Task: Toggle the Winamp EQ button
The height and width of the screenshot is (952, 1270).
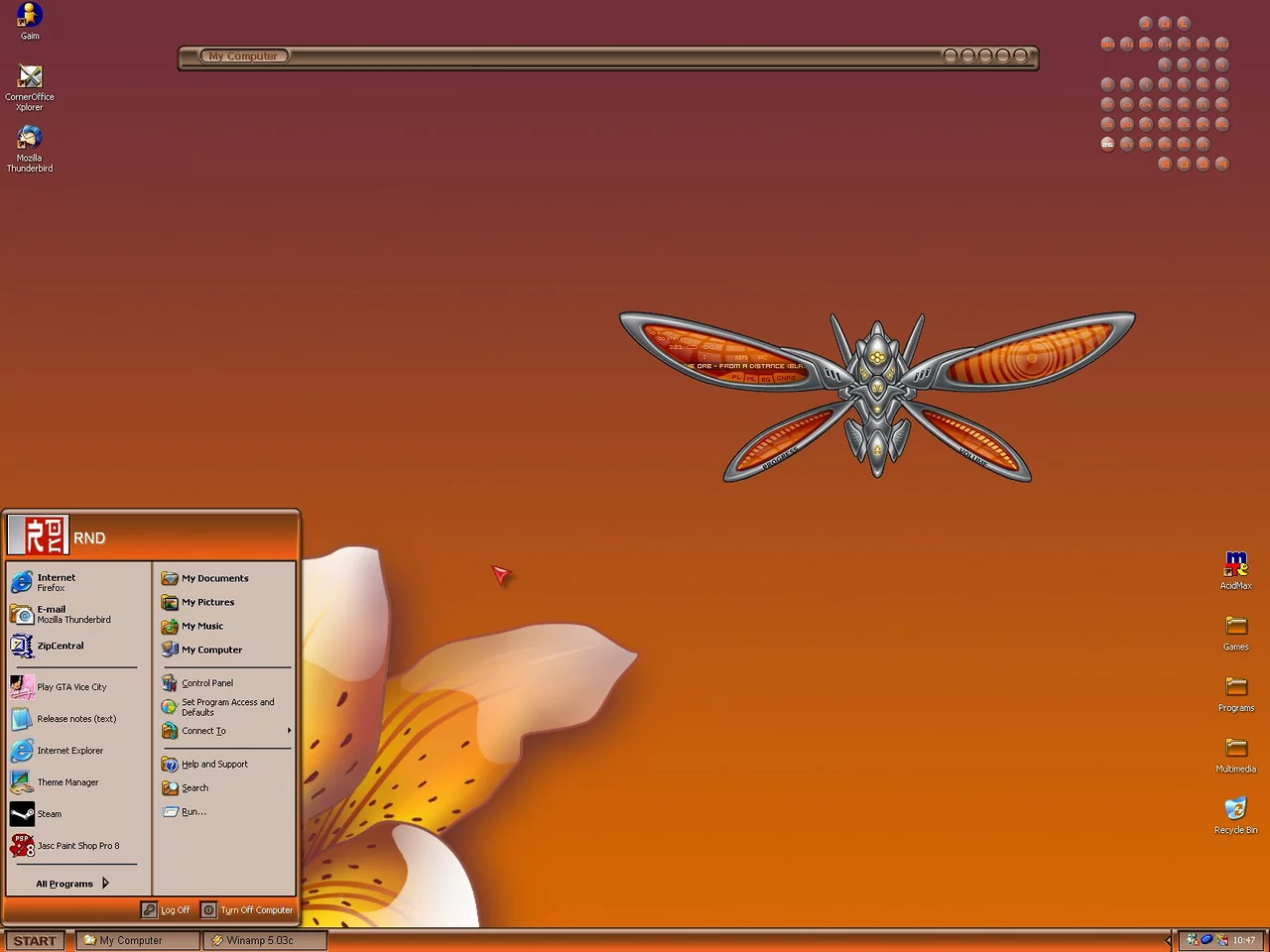Action: (766, 379)
